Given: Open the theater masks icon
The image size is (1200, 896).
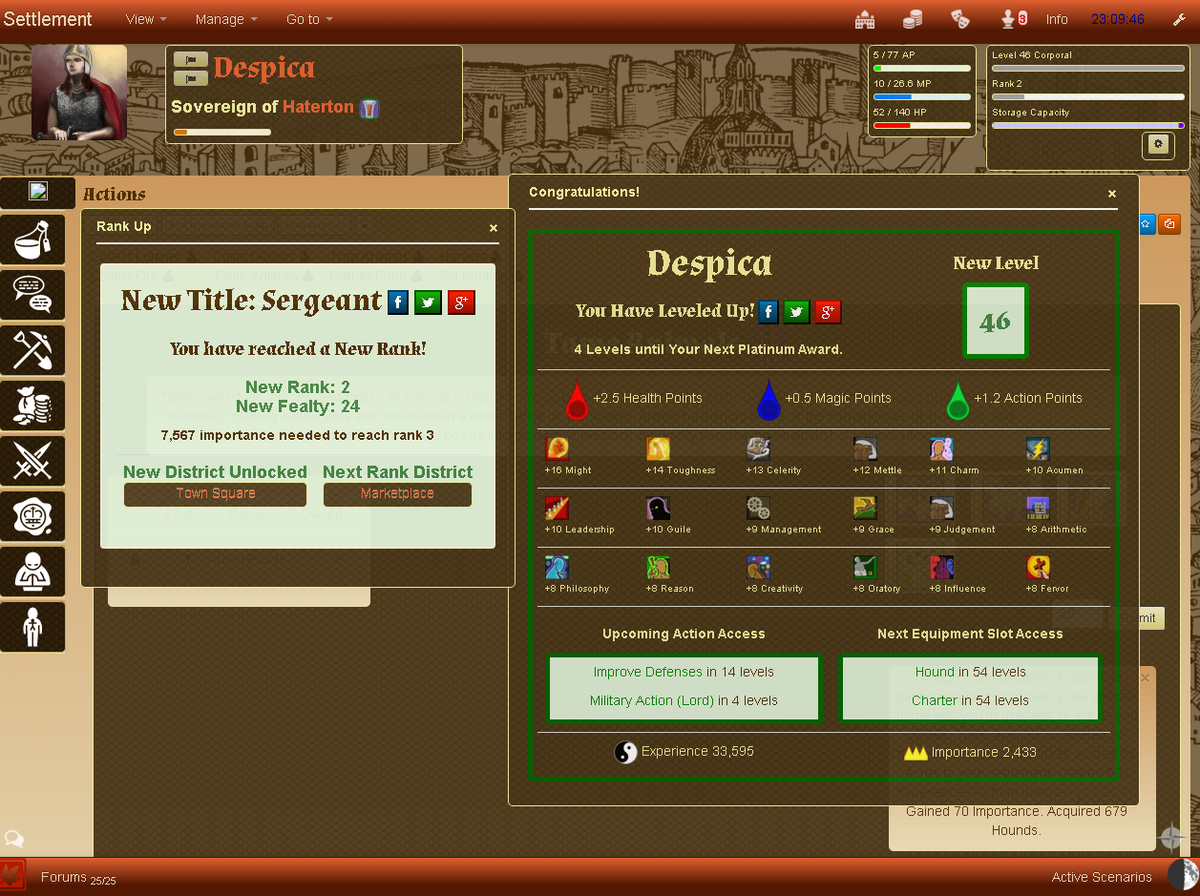Looking at the screenshot, I should pyautogui.click(x=960, y=19).
